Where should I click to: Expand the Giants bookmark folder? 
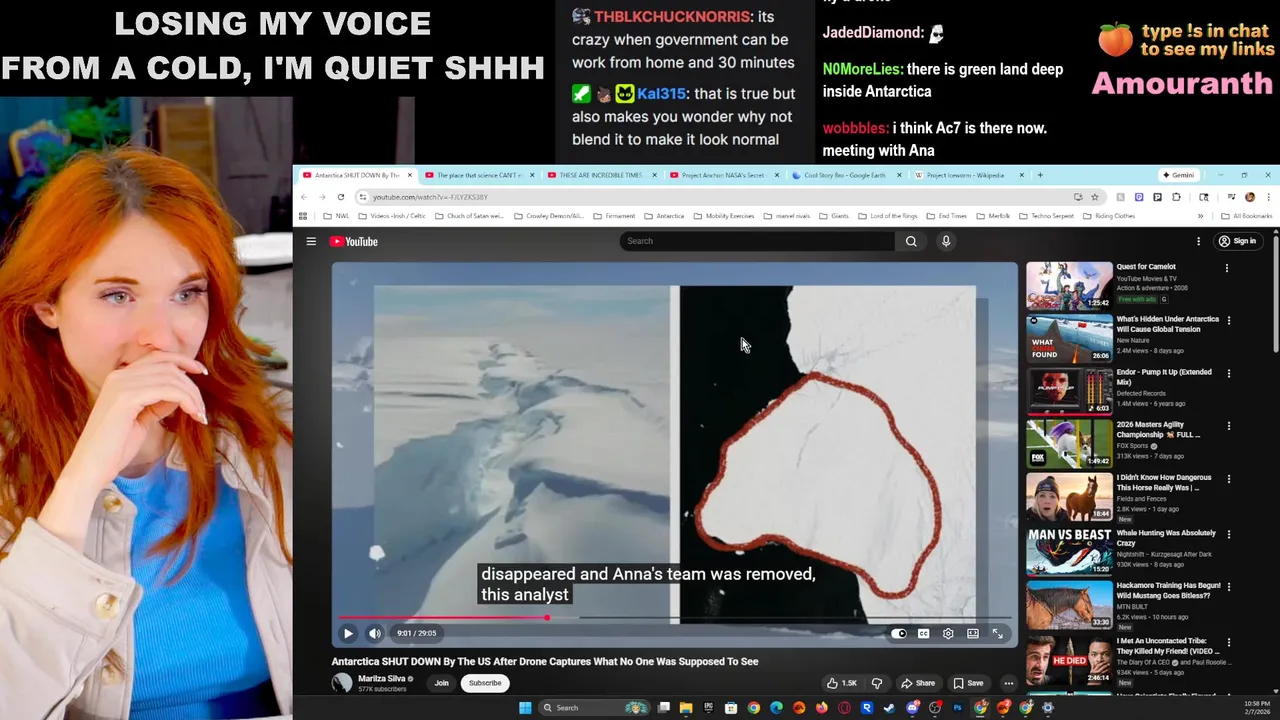tap(834, 216)
